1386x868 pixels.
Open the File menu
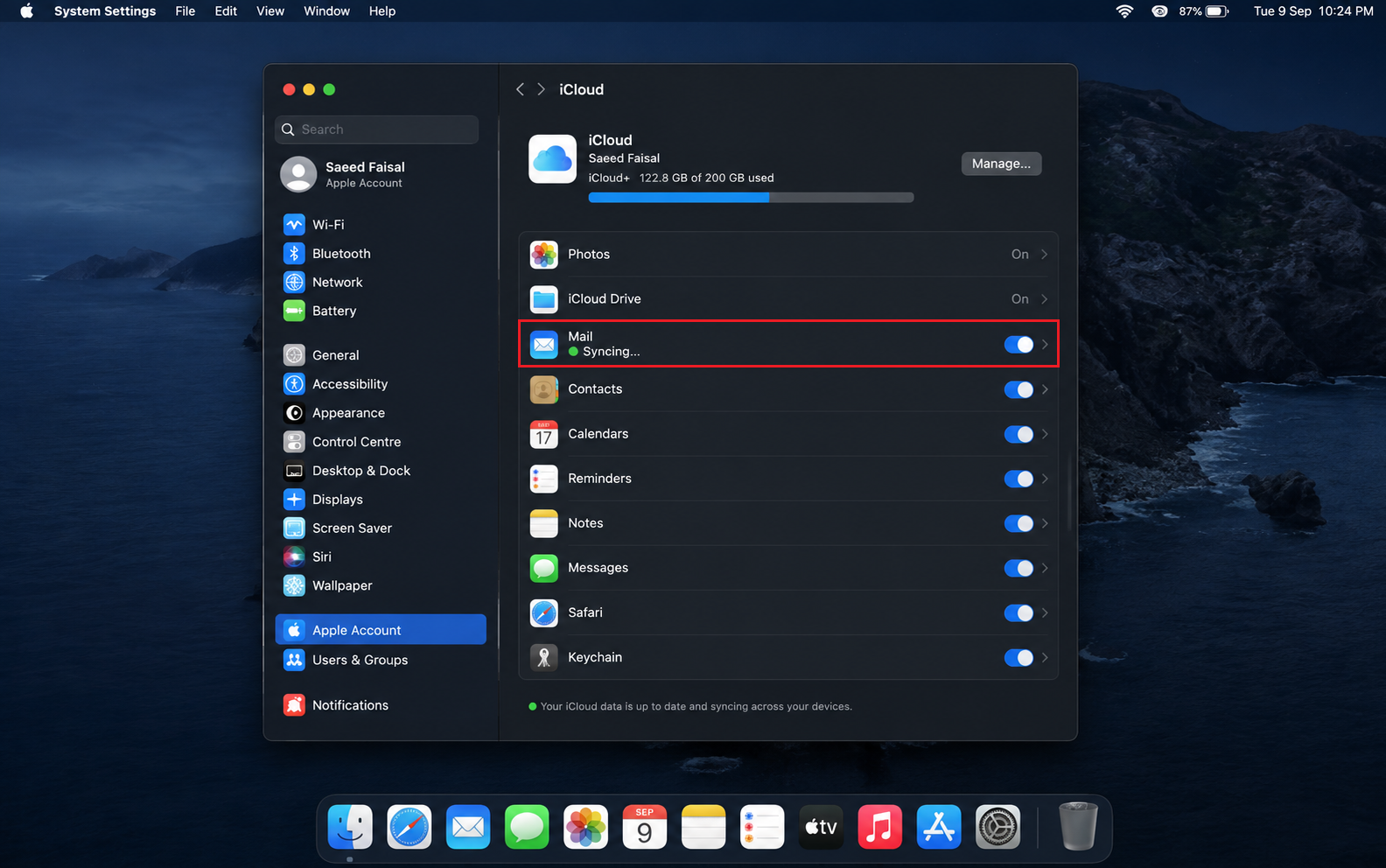click(x=185, y=11)
